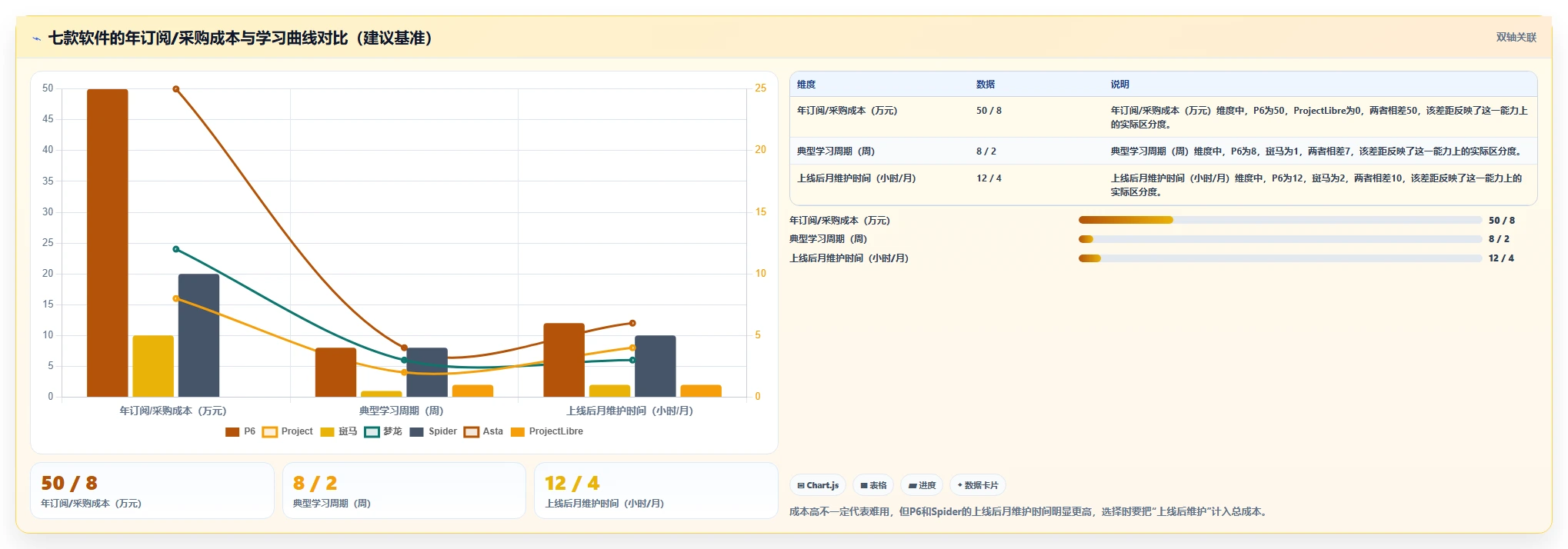Click the Project line's first data point
This screenshot has height=549, width=1568.
point(176,298)
